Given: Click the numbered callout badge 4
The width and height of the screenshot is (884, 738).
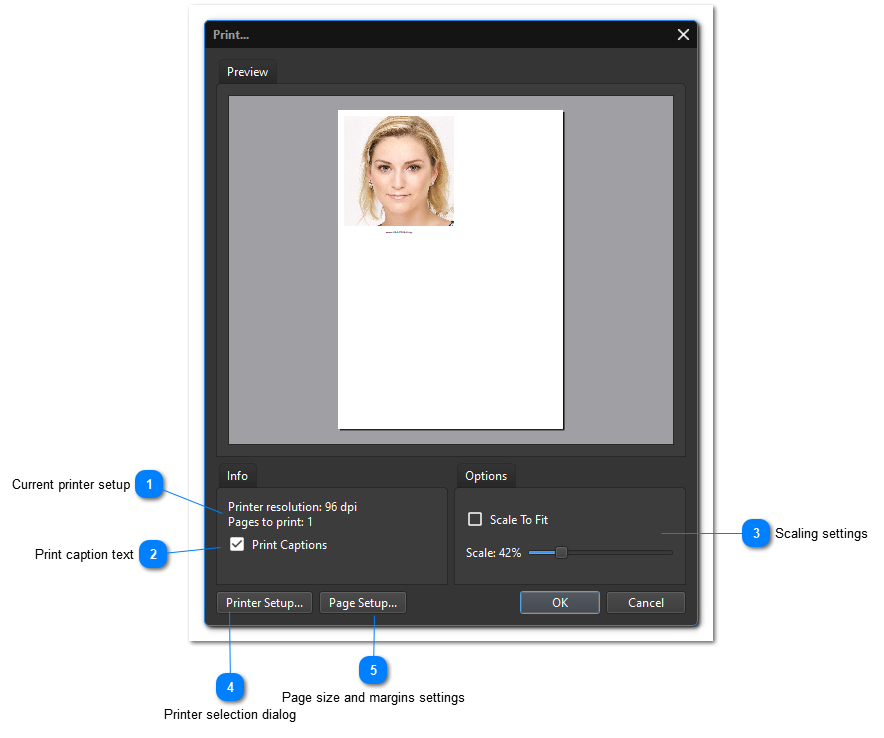Looking at the screenshot, I should click(230, 687).
